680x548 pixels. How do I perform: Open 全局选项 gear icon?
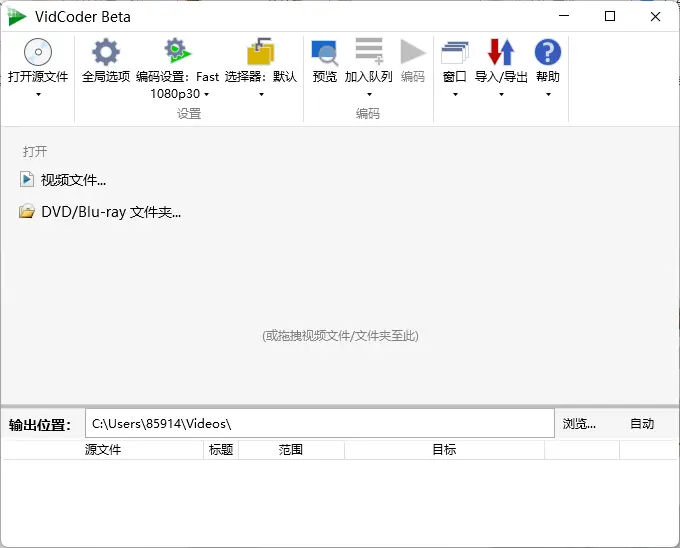(106, 52)
